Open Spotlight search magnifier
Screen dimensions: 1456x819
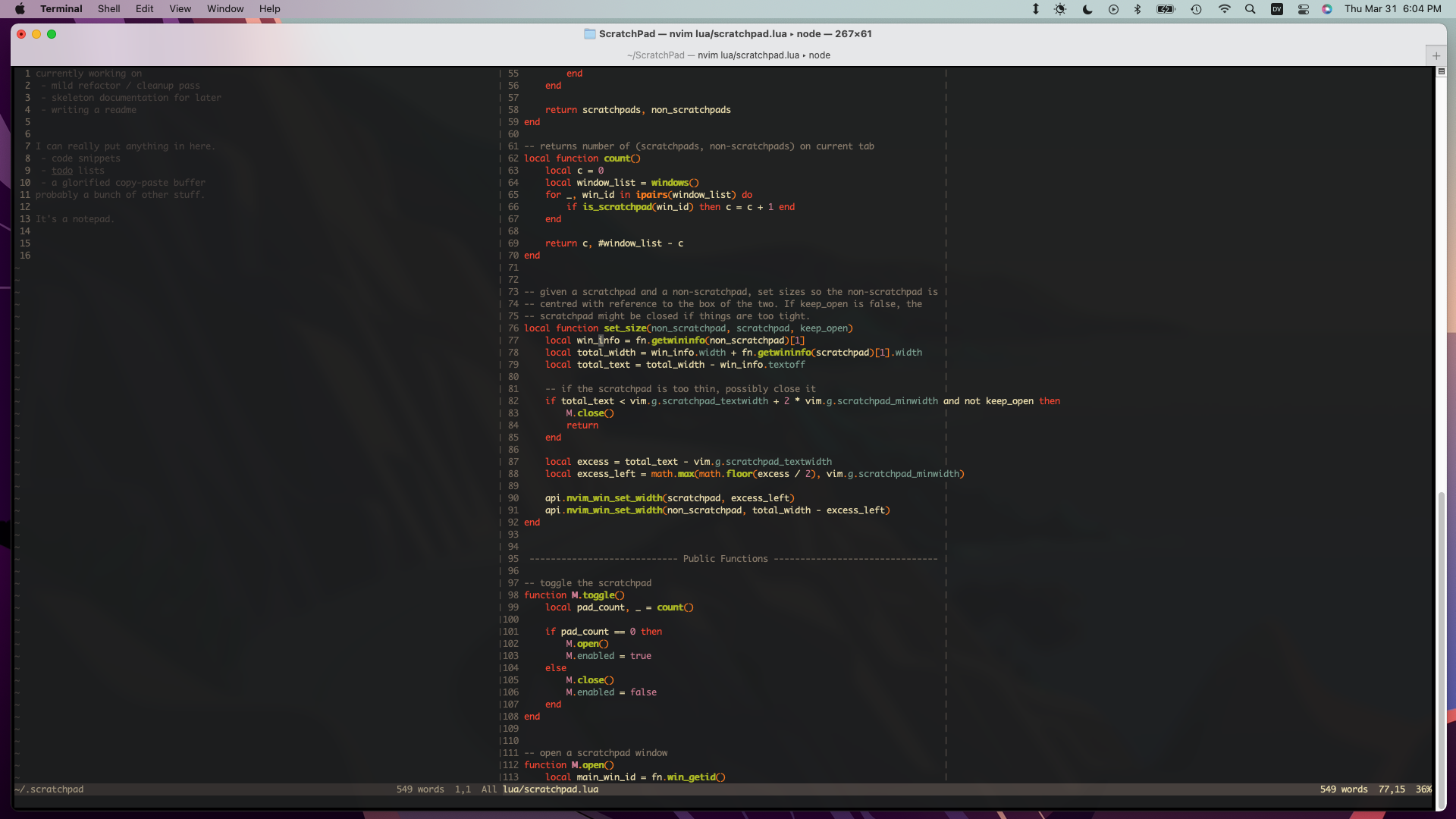1250,9
